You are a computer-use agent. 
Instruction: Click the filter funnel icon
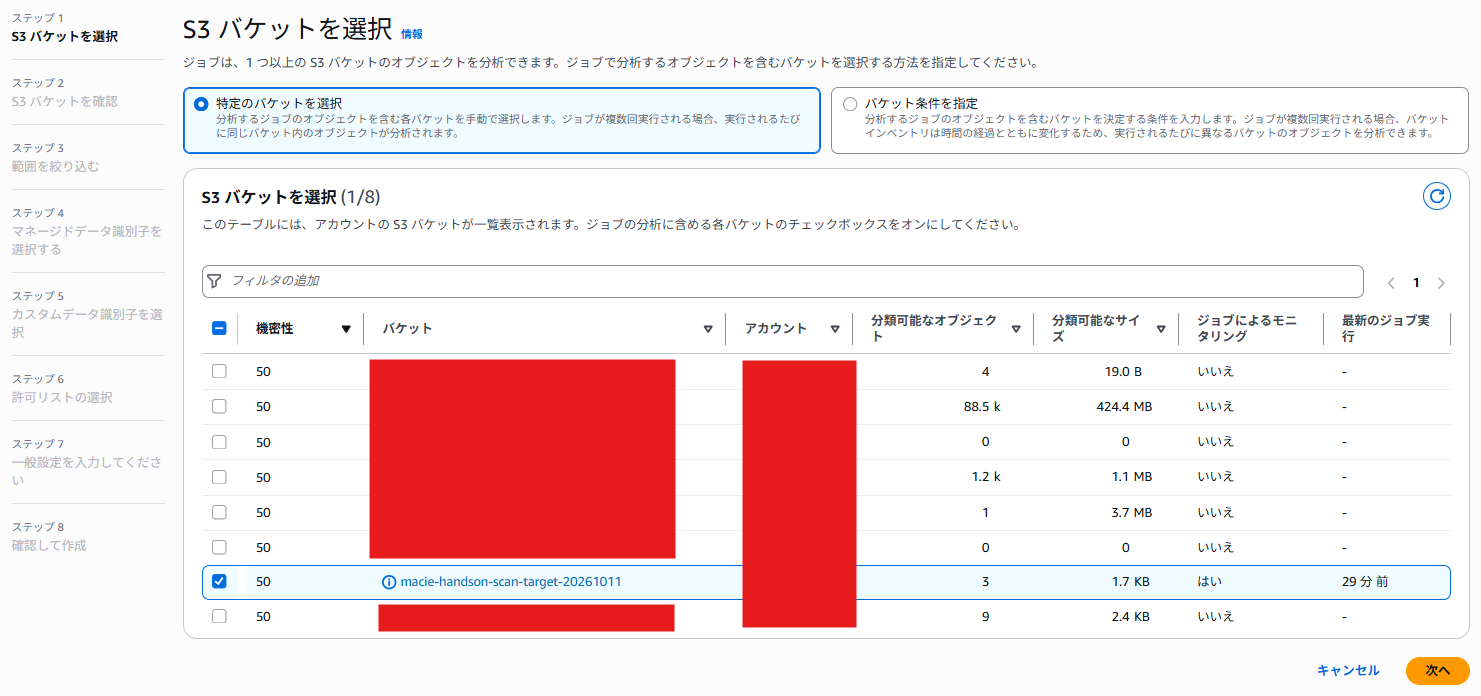(x=214, y=281)
